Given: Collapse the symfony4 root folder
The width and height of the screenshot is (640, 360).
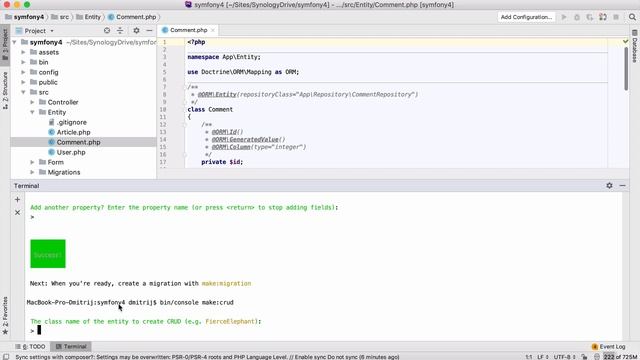Looking at the screenshot, I should click(x=15, y=42).
